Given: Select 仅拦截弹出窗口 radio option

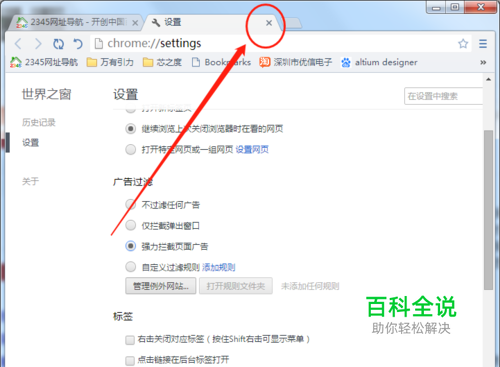Looking at the screenshot, I should click(131, 225).
